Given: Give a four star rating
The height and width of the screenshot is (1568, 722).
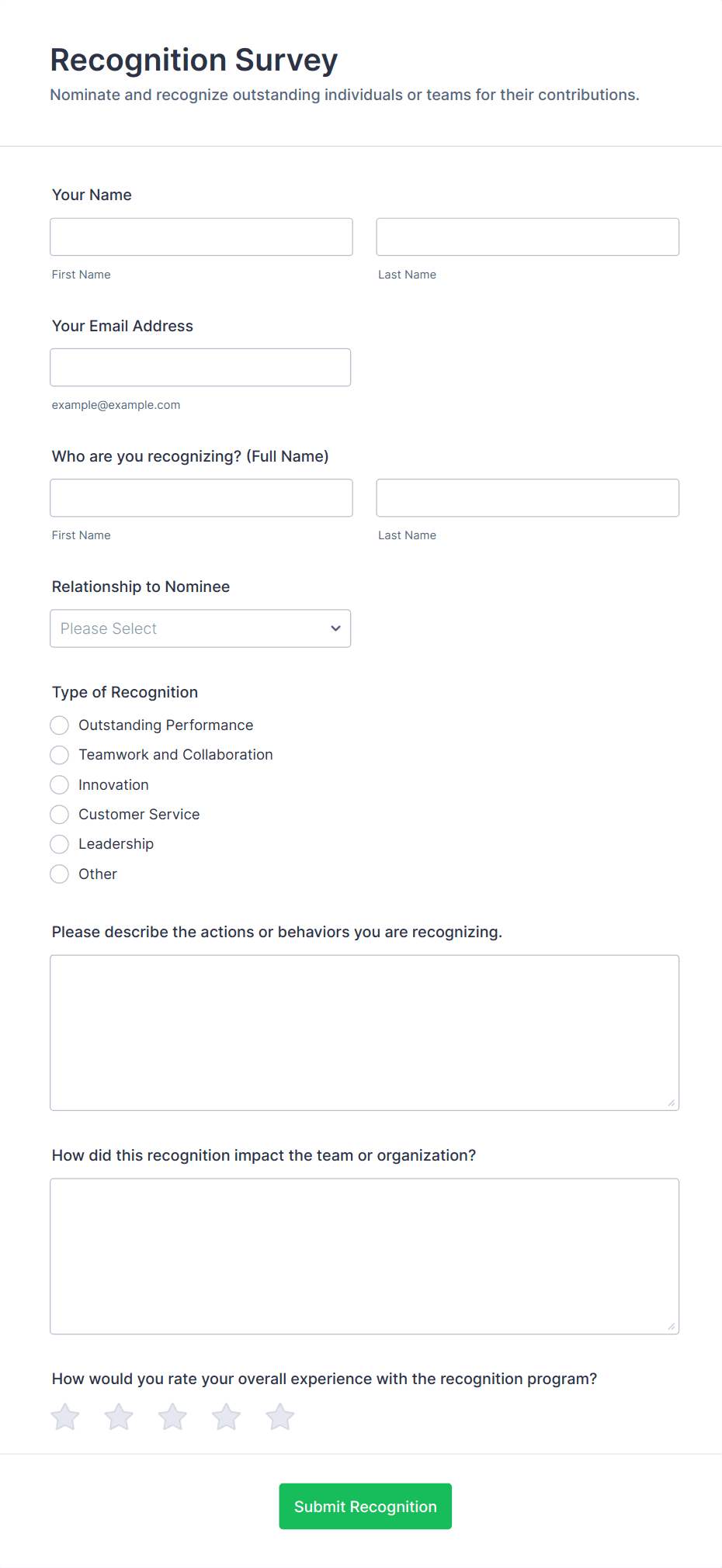Looking at the screenshot, I should (x=225, y=1415).
